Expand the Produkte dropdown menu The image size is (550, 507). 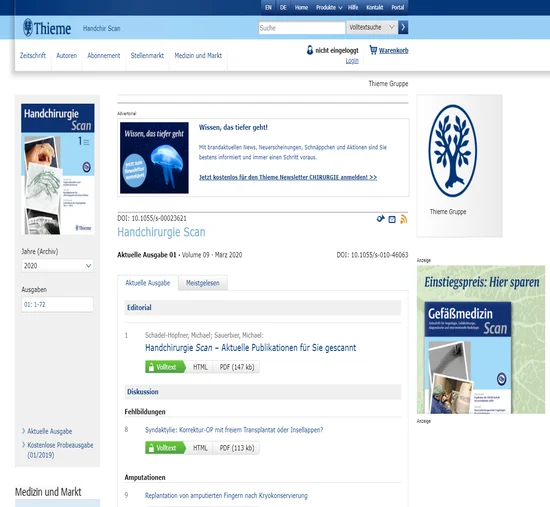pyautogui.click(x=329, y=7)
